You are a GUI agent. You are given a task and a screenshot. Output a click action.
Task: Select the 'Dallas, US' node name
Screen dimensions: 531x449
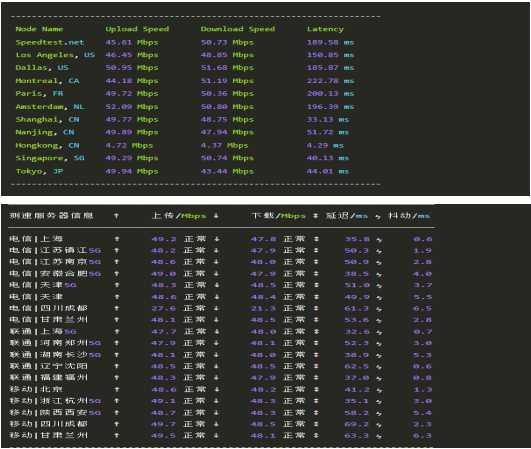(42, 68)
